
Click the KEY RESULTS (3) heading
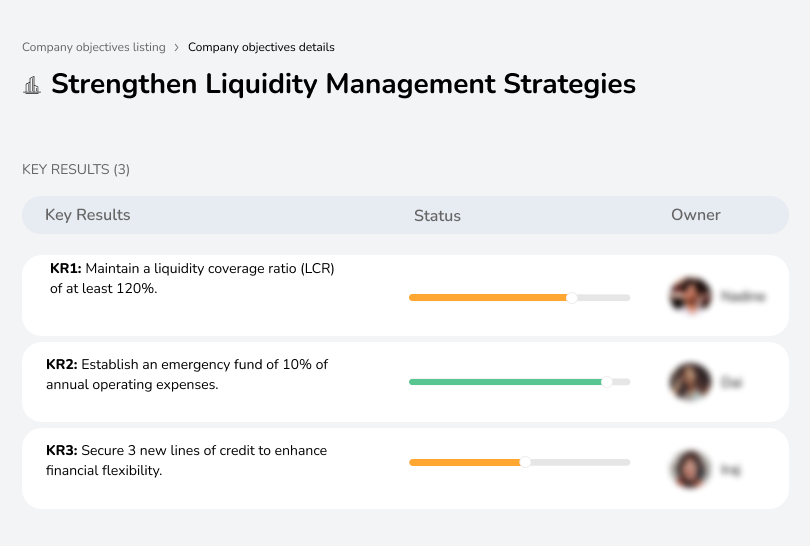click(x=76, y=169)
